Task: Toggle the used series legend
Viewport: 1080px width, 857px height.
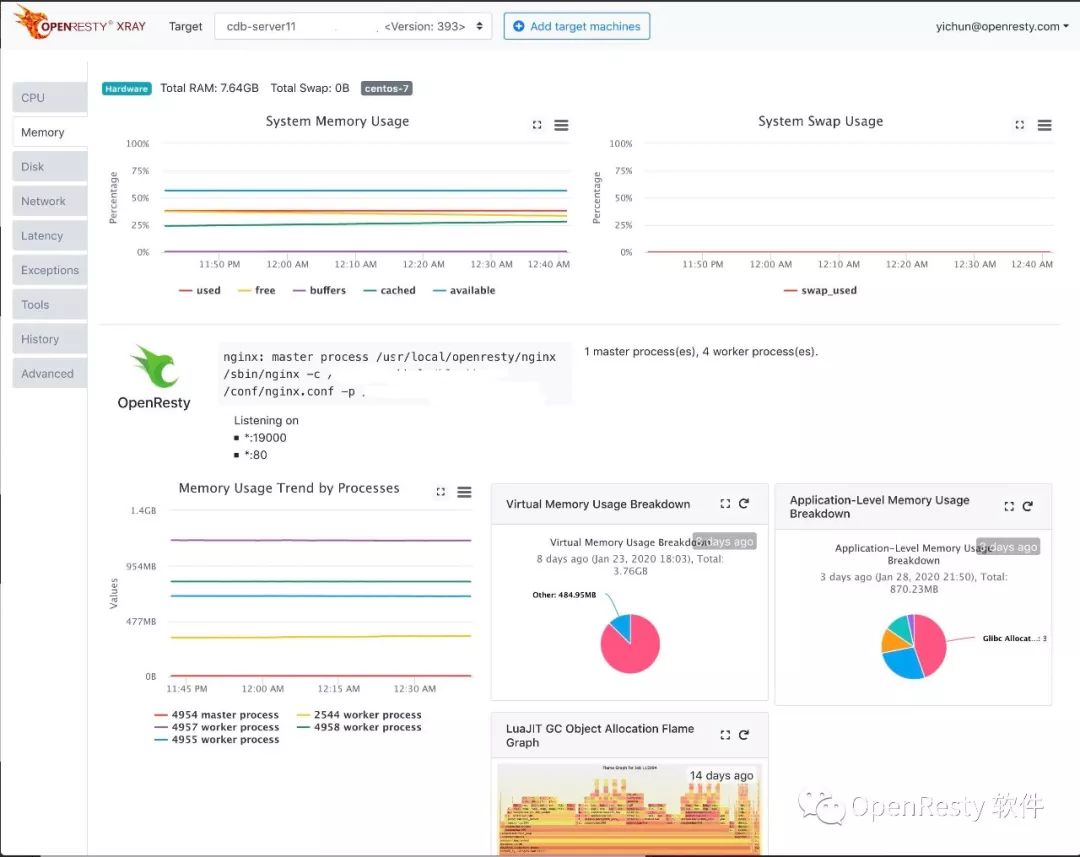Action: [200, 290]
